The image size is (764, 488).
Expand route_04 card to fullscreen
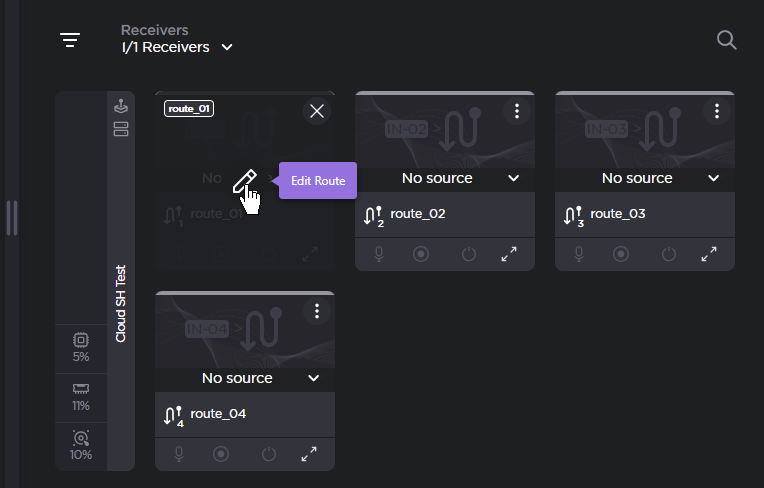pos(309,454)
